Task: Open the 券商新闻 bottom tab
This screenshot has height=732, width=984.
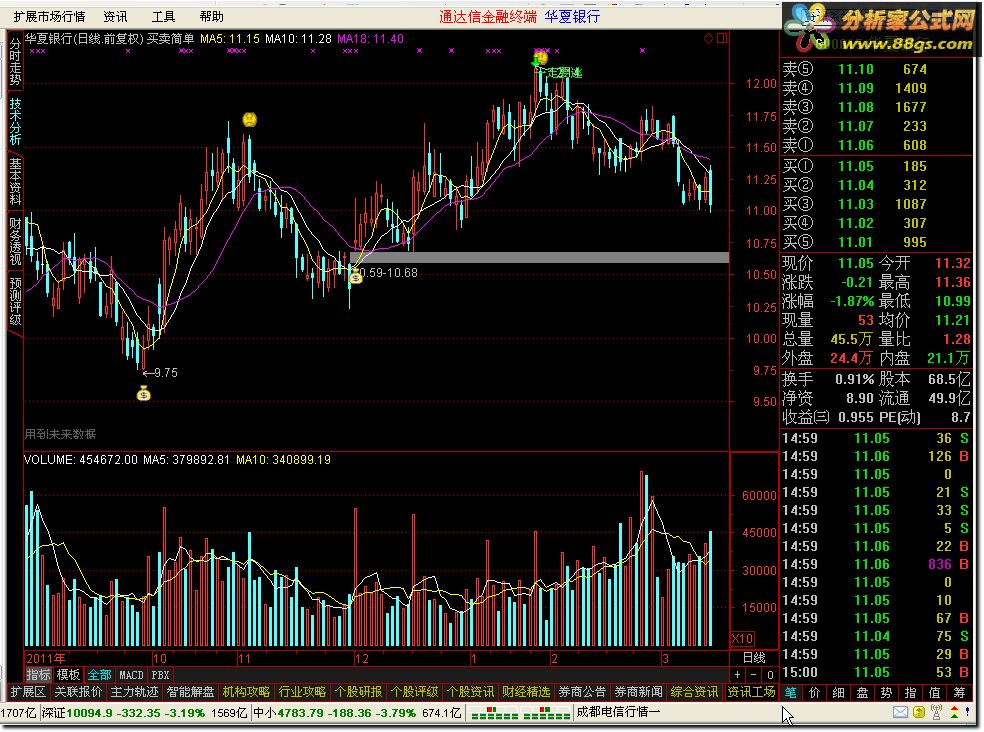Action: [638, 692]
